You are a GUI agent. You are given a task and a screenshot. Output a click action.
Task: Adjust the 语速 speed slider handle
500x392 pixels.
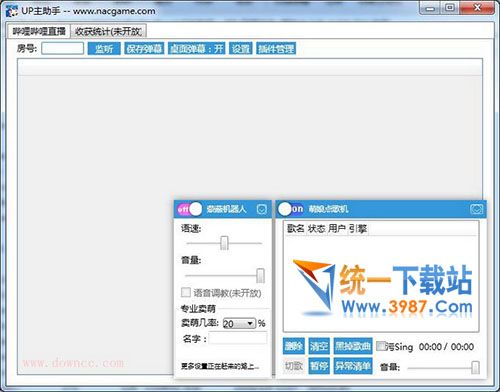(225, 243)
